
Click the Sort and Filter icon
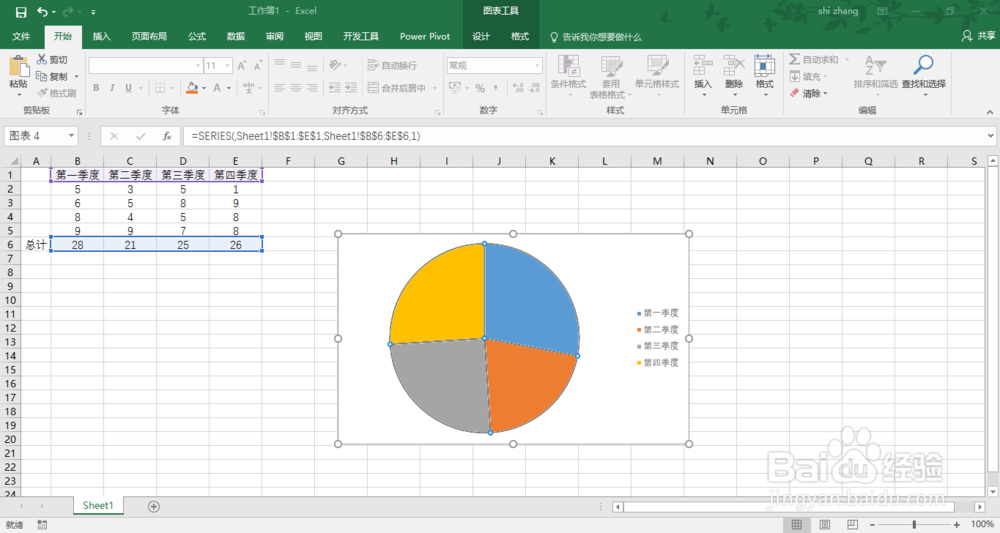point(875,66)
